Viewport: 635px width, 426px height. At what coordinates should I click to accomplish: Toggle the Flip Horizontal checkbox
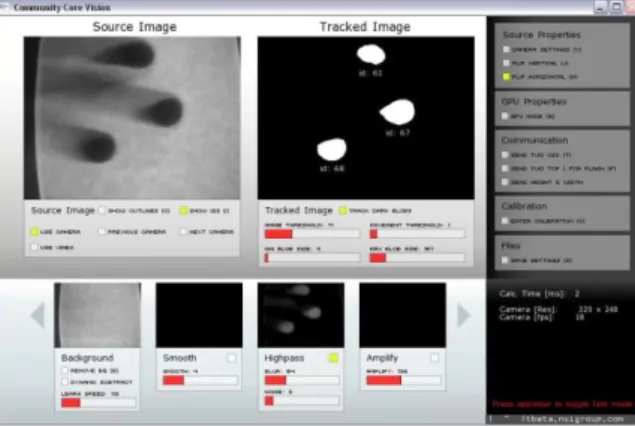pyautogui.click(x=506, y=77)
